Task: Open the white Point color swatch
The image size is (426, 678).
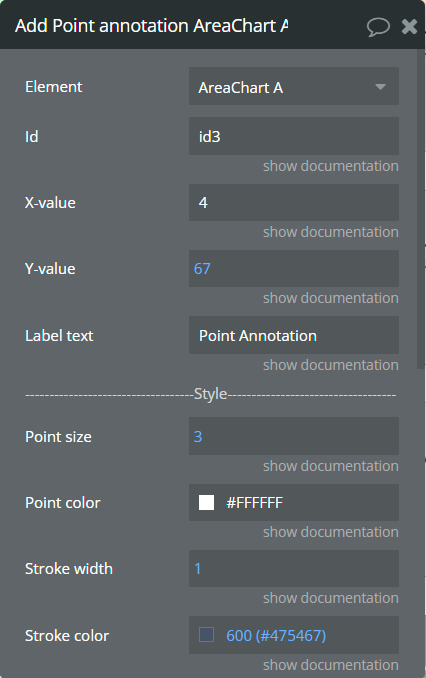Action: coord(206,502)
